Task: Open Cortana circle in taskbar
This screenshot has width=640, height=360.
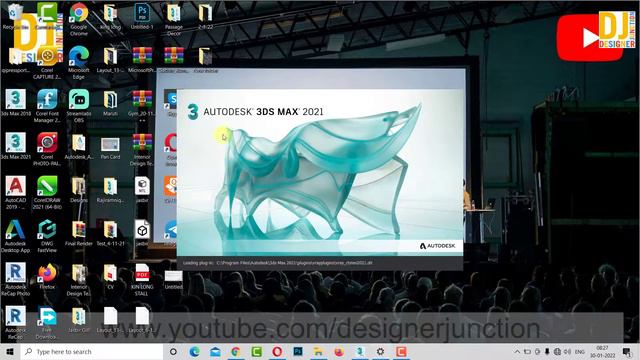Action: [173, 351]
